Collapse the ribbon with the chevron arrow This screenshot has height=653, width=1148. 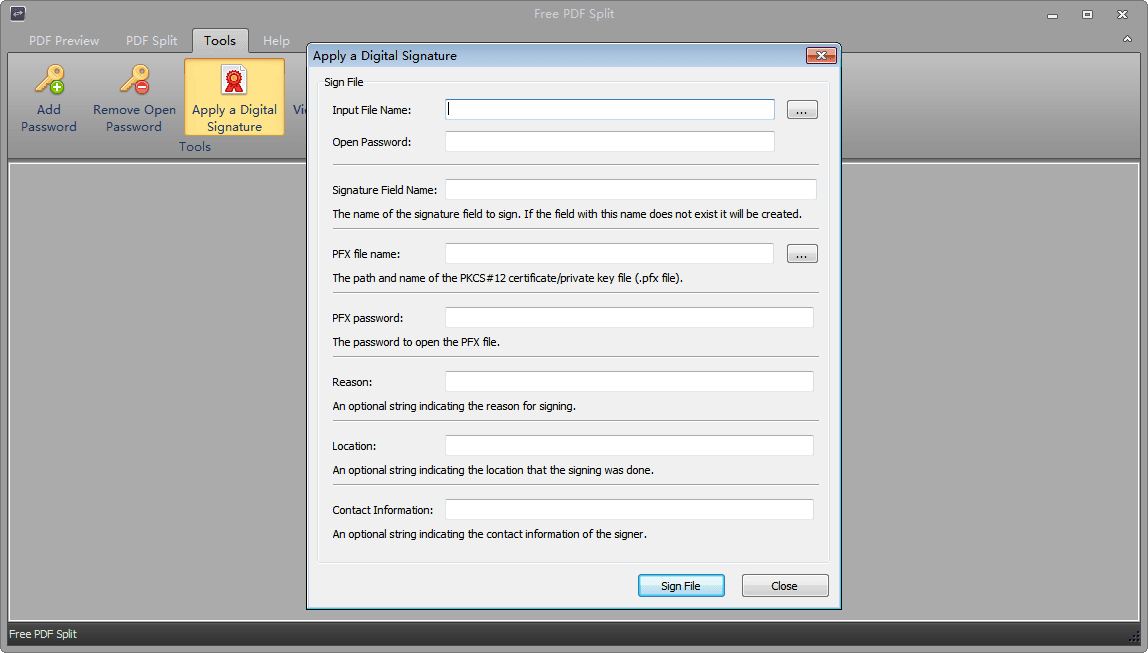tap(1128, 39)
